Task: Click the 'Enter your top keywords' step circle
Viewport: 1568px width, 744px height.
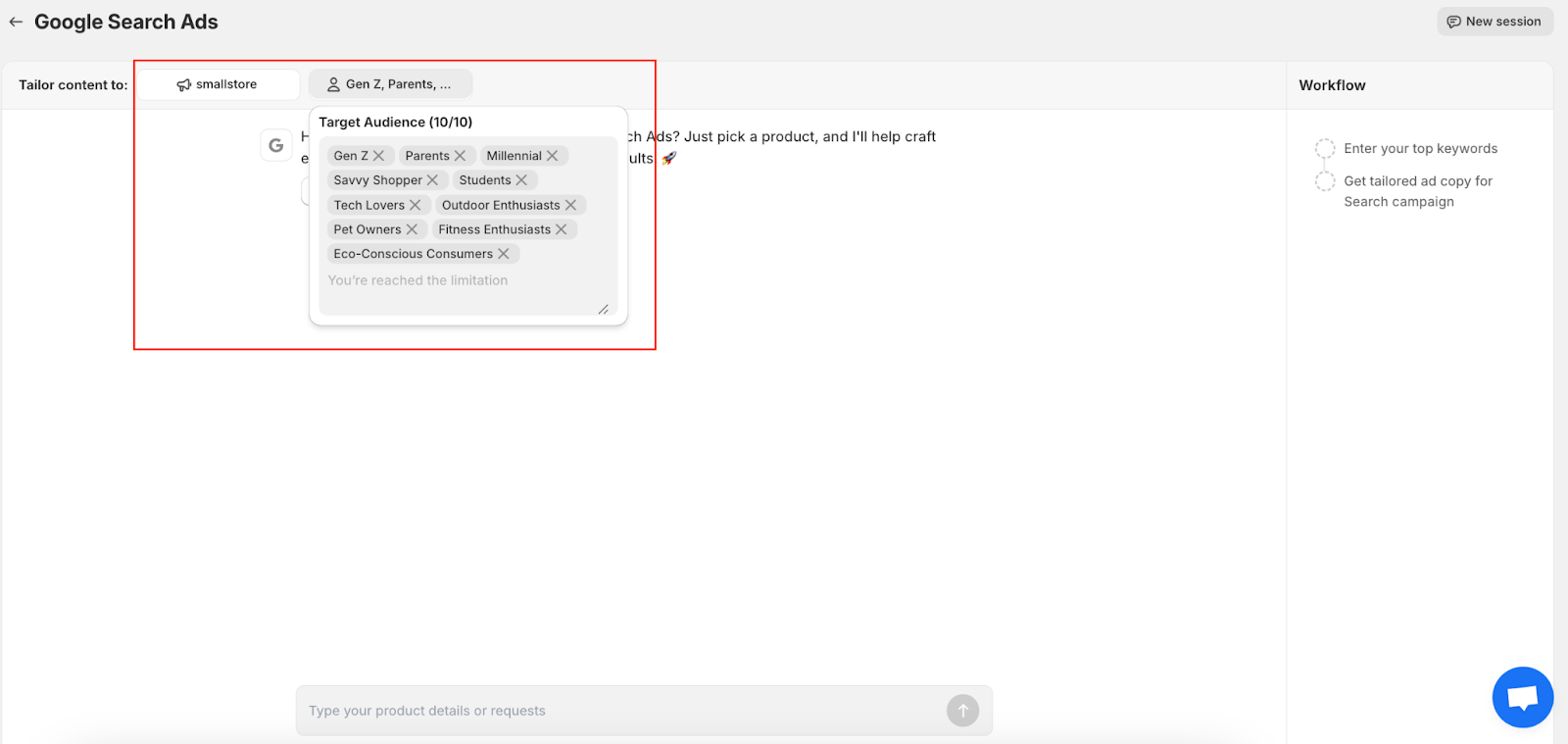Action: 1325,148
